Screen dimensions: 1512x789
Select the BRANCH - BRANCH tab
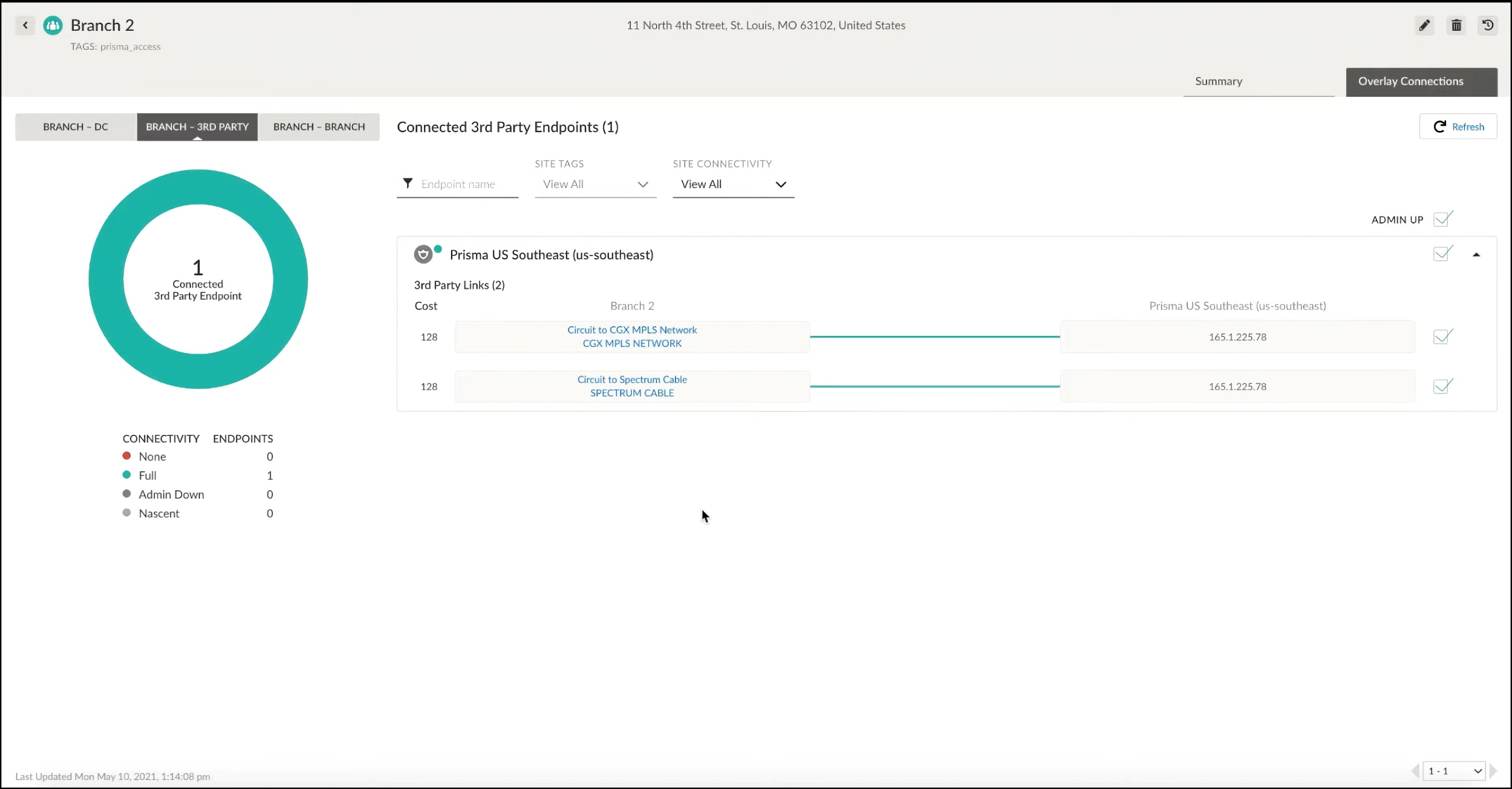[319, 127]
